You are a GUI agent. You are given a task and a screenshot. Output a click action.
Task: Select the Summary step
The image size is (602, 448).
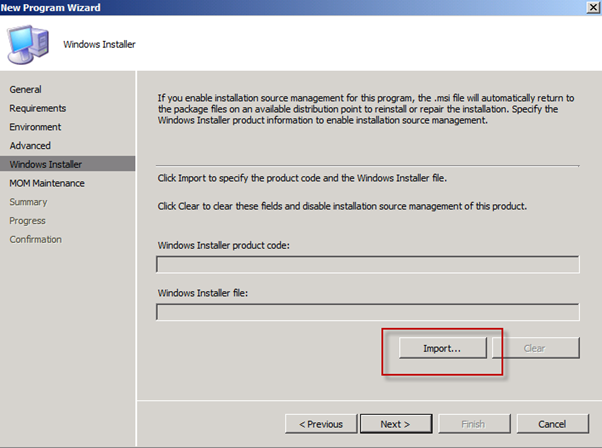pos(28,202)
